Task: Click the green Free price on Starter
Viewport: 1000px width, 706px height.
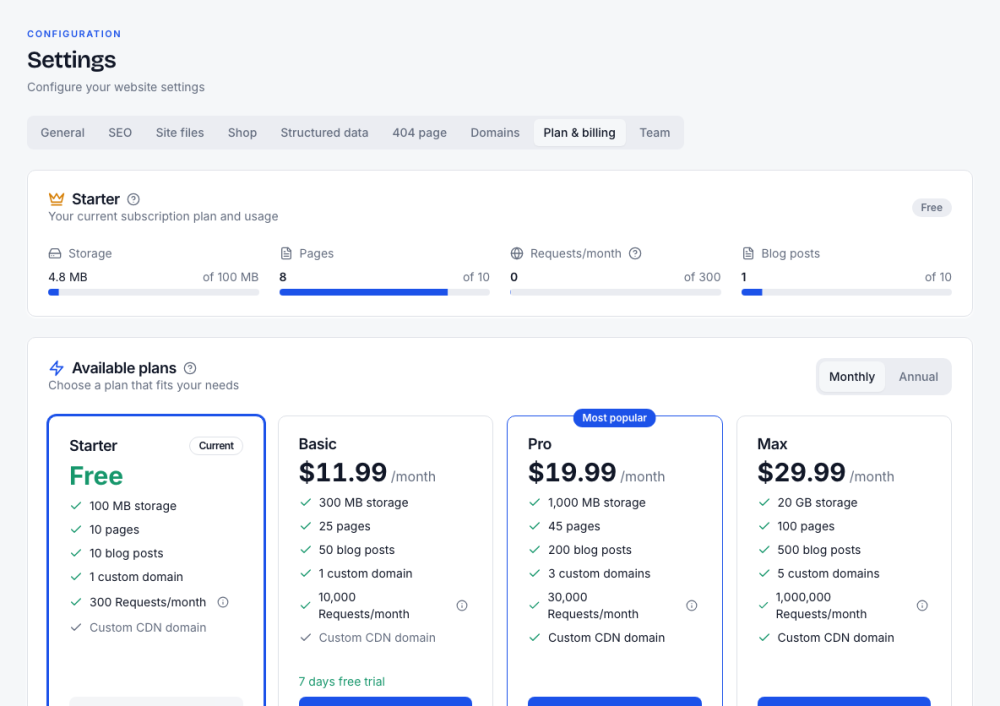Action: click(x=96, y=476)
